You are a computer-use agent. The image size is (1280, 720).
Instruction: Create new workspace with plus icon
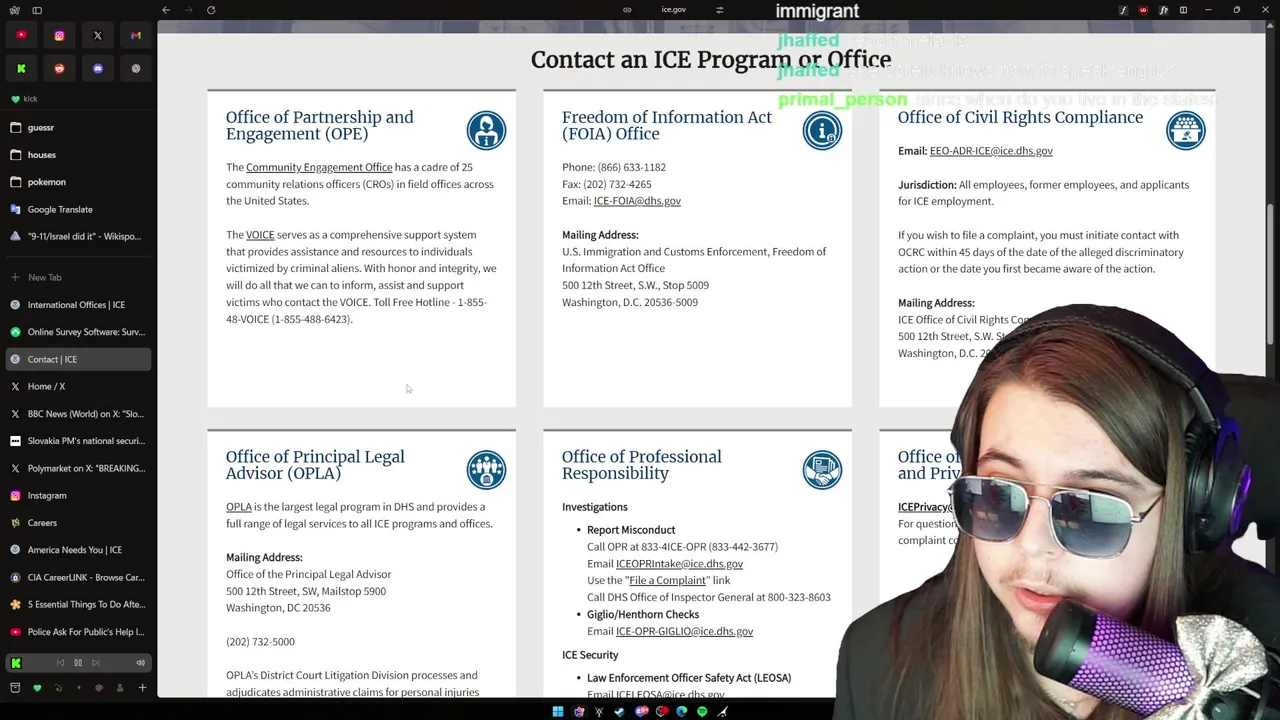click(x=142, y=688)
